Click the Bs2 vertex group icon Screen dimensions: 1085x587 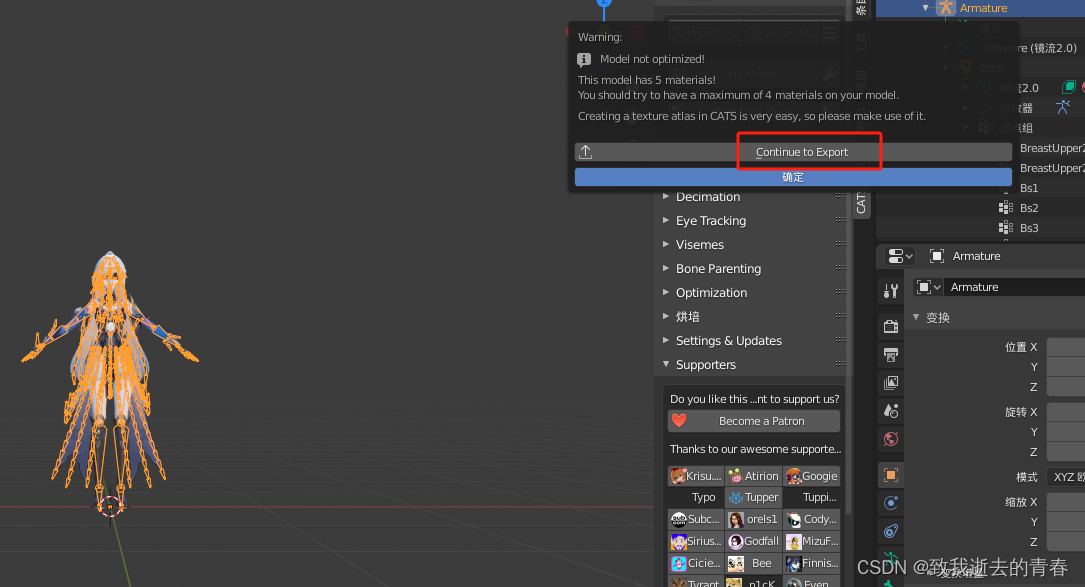(x=1005, y=208)
